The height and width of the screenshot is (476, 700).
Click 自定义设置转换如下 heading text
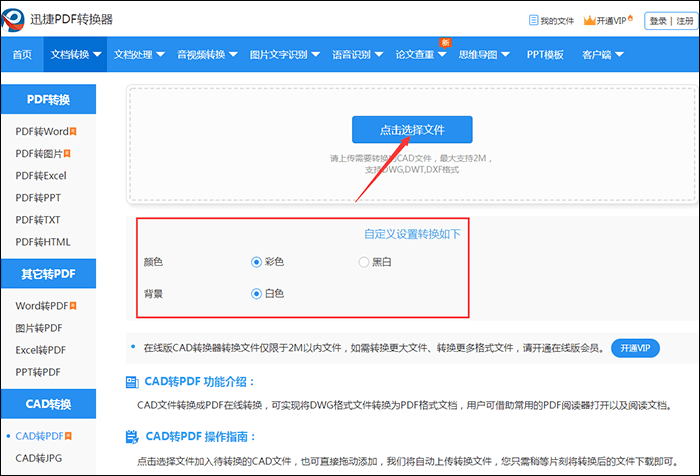click(x=412, y=234)
